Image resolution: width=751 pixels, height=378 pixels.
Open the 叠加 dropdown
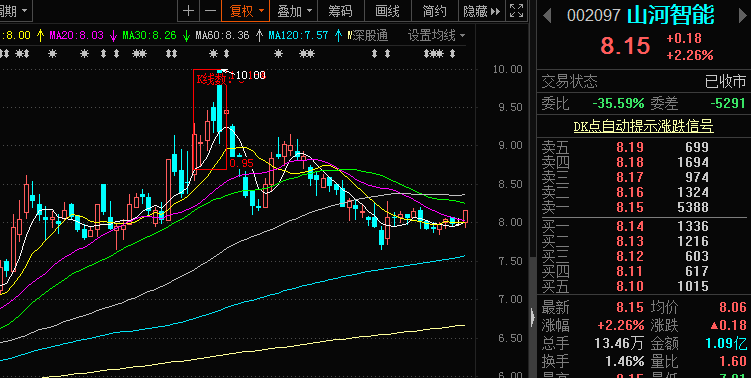pyautogui.click(x=294, y=11)
